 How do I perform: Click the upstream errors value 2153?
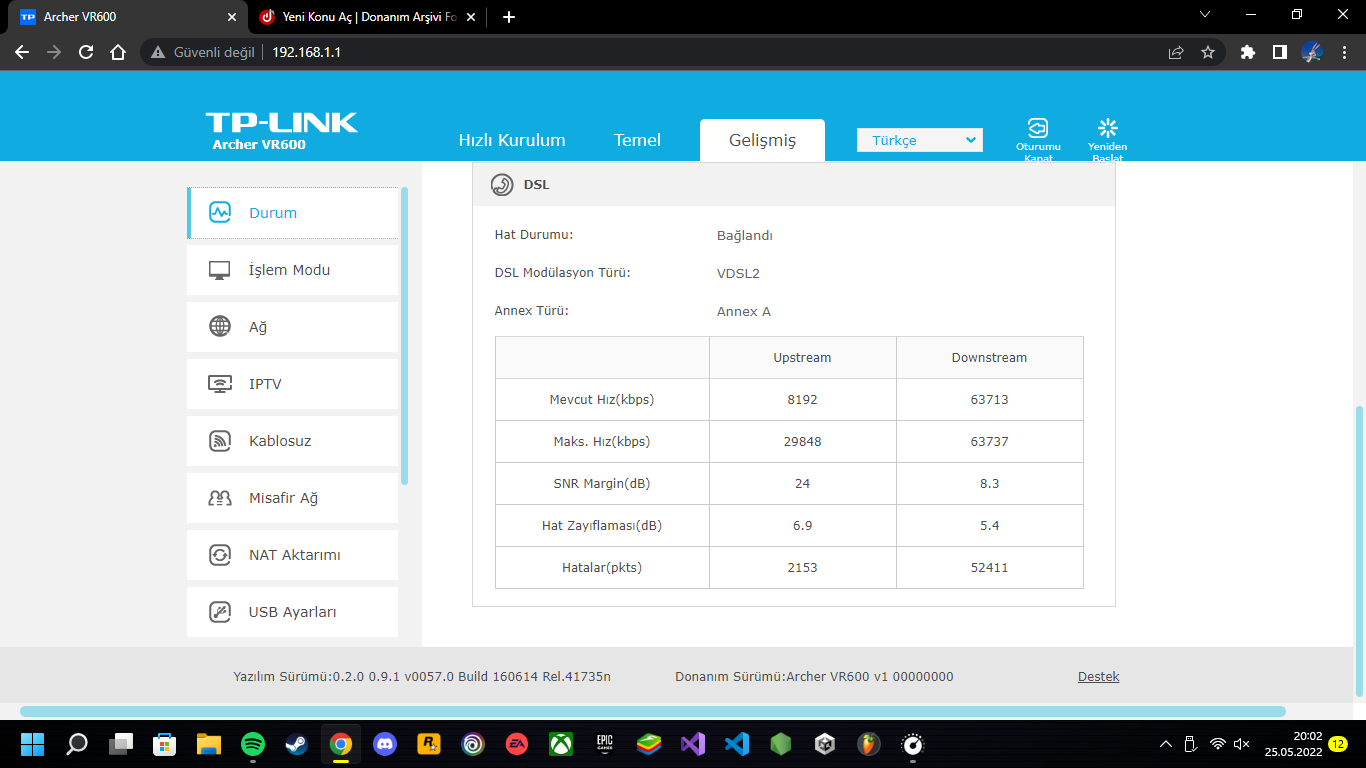click(802, 568)
